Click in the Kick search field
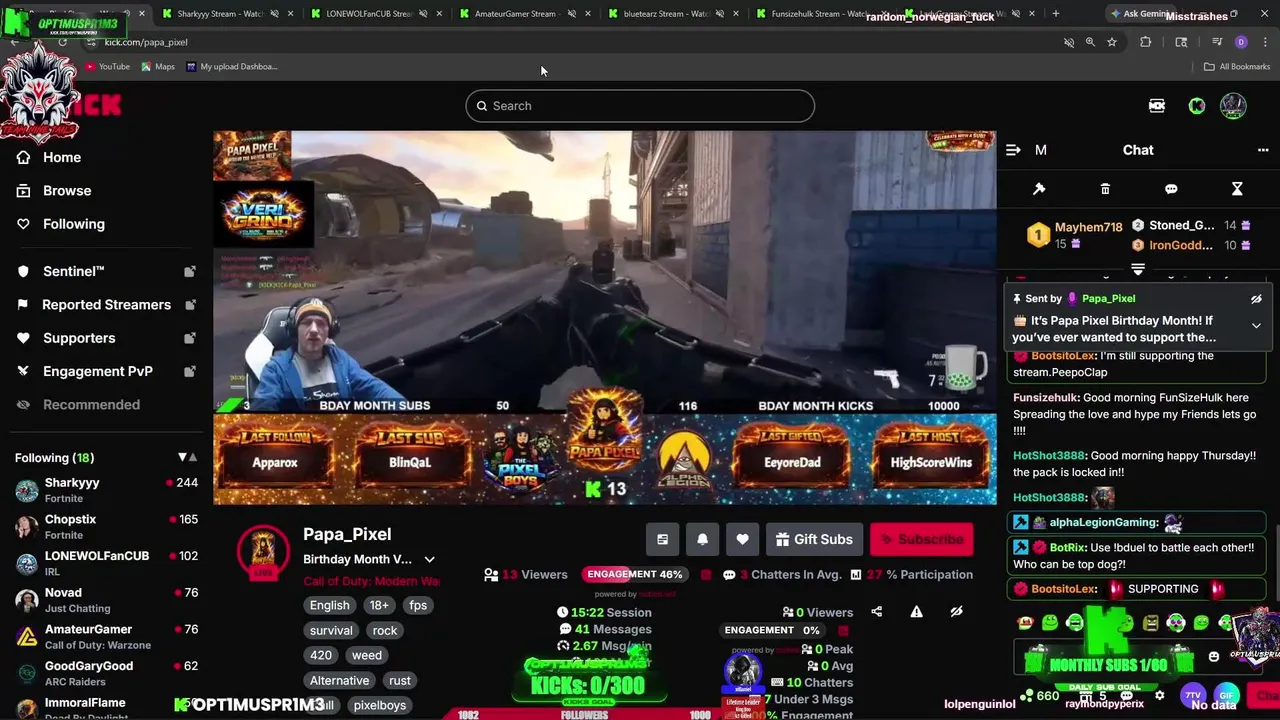The width and height of the screenshot is (1280, 720). [640, 106]
